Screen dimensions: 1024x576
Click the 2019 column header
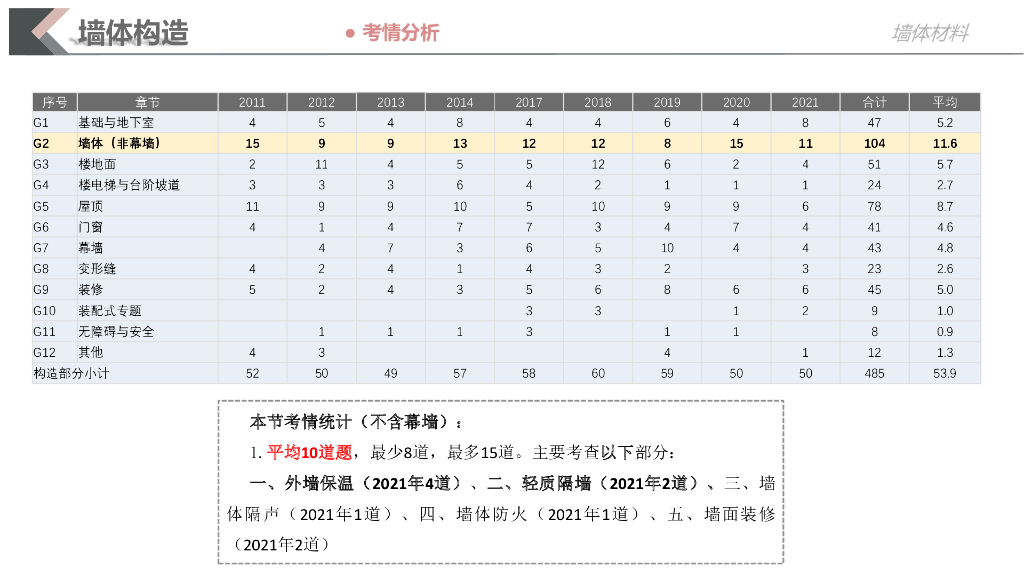667,102
